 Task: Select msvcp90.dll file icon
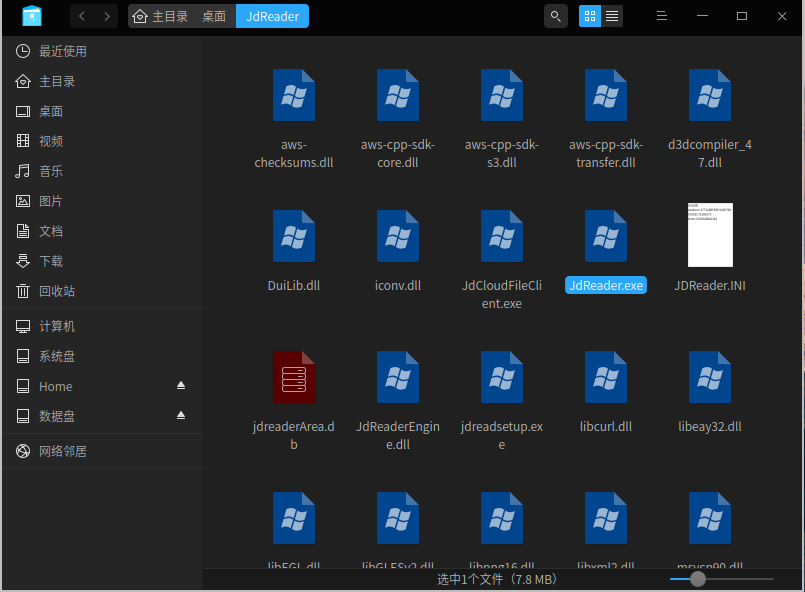point(710,518)
